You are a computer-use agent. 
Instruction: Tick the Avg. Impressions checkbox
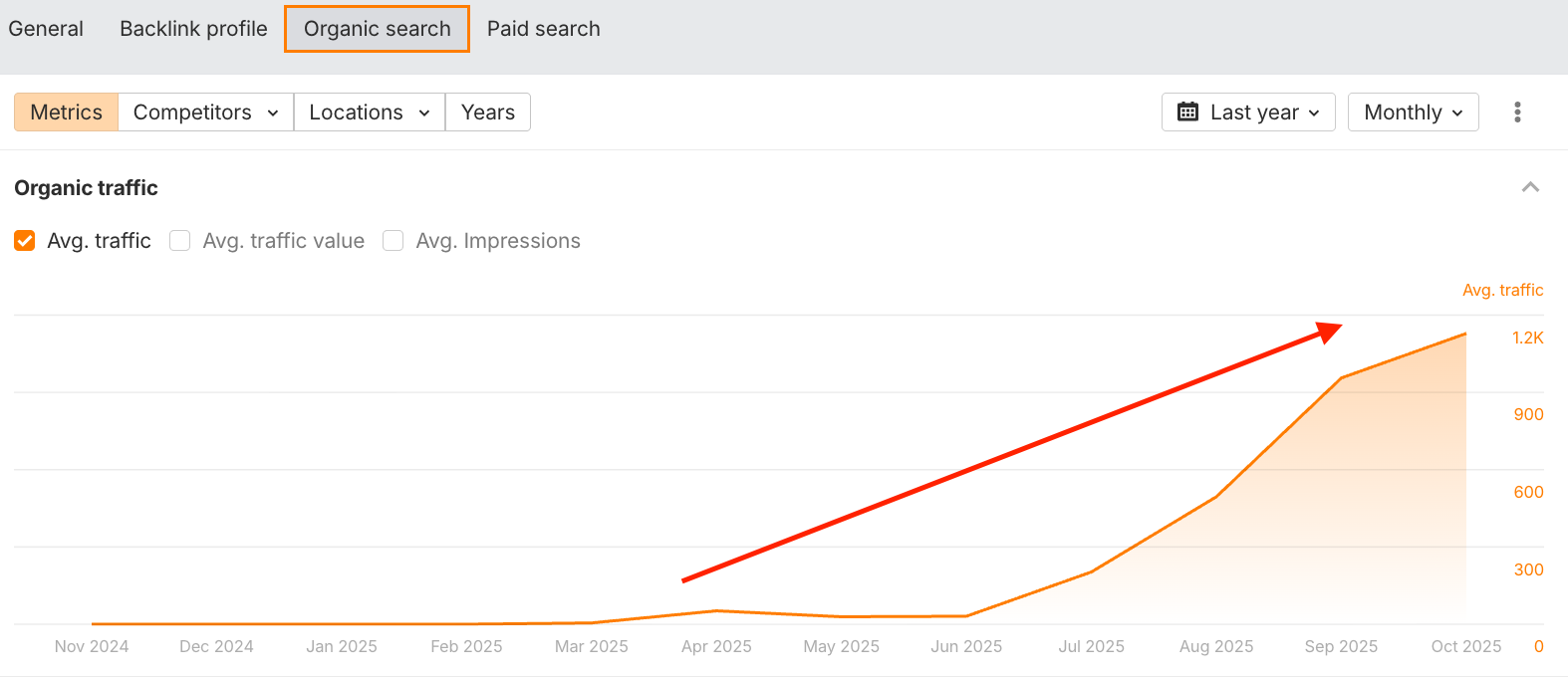pos(393,241)
